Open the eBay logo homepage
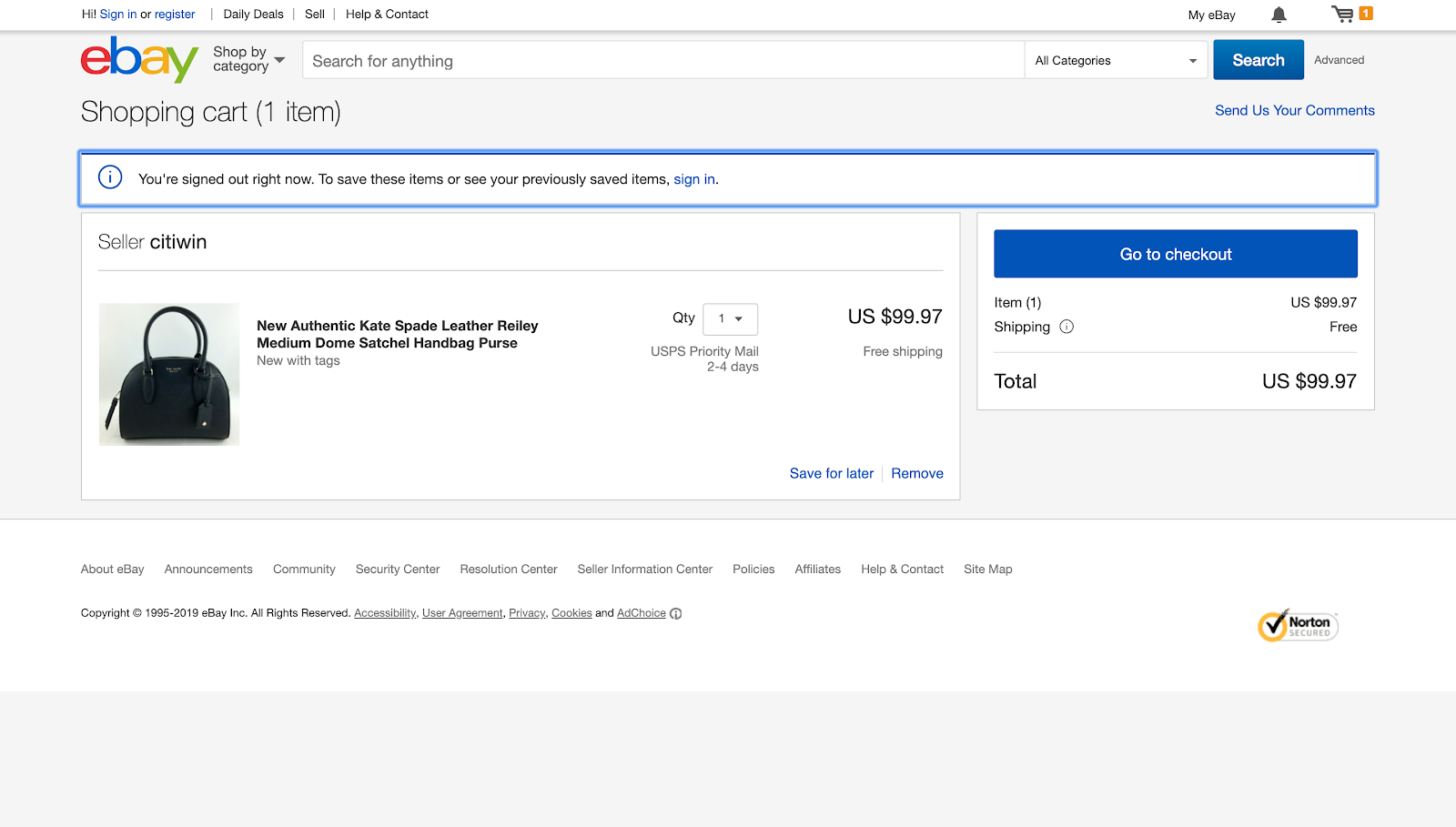This screenshot has width=1456, height=827. coord(139,60)
